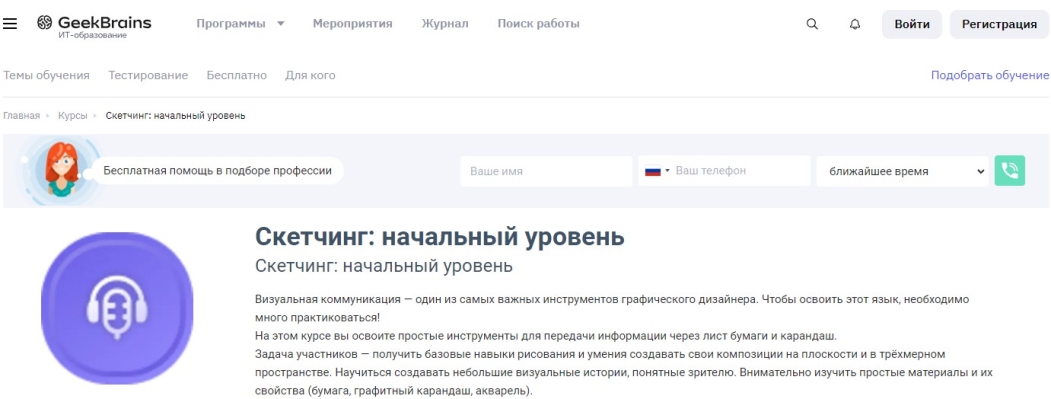
Task: Open the Подобрать обучение link
Action: pyautogui.click(x=990, y=75)
